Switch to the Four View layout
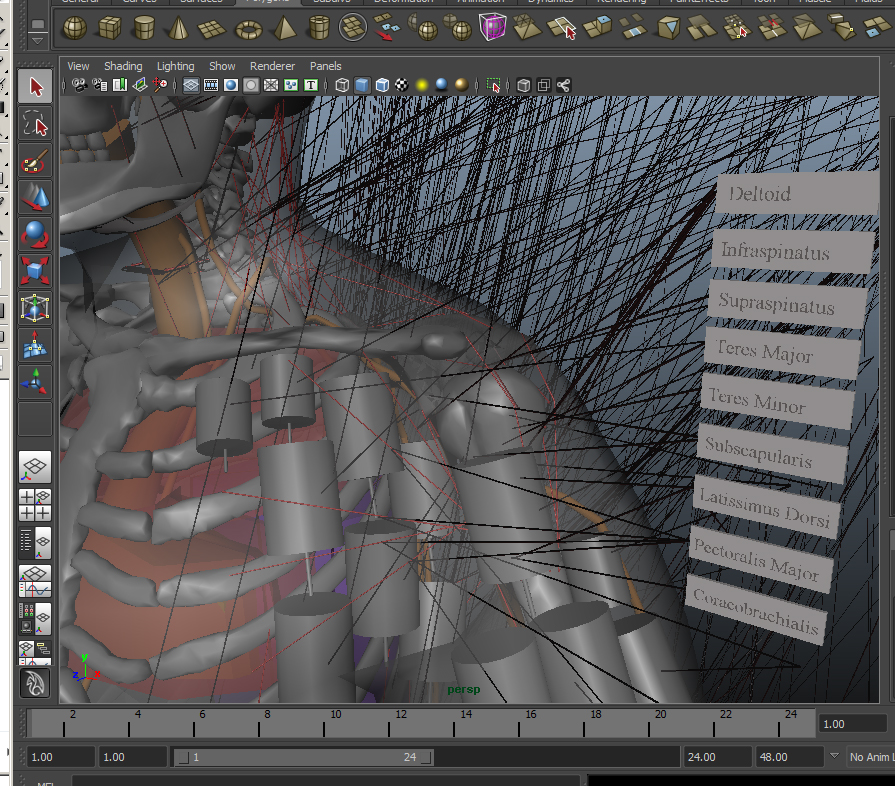895x786 pixels. pos(35,505)
